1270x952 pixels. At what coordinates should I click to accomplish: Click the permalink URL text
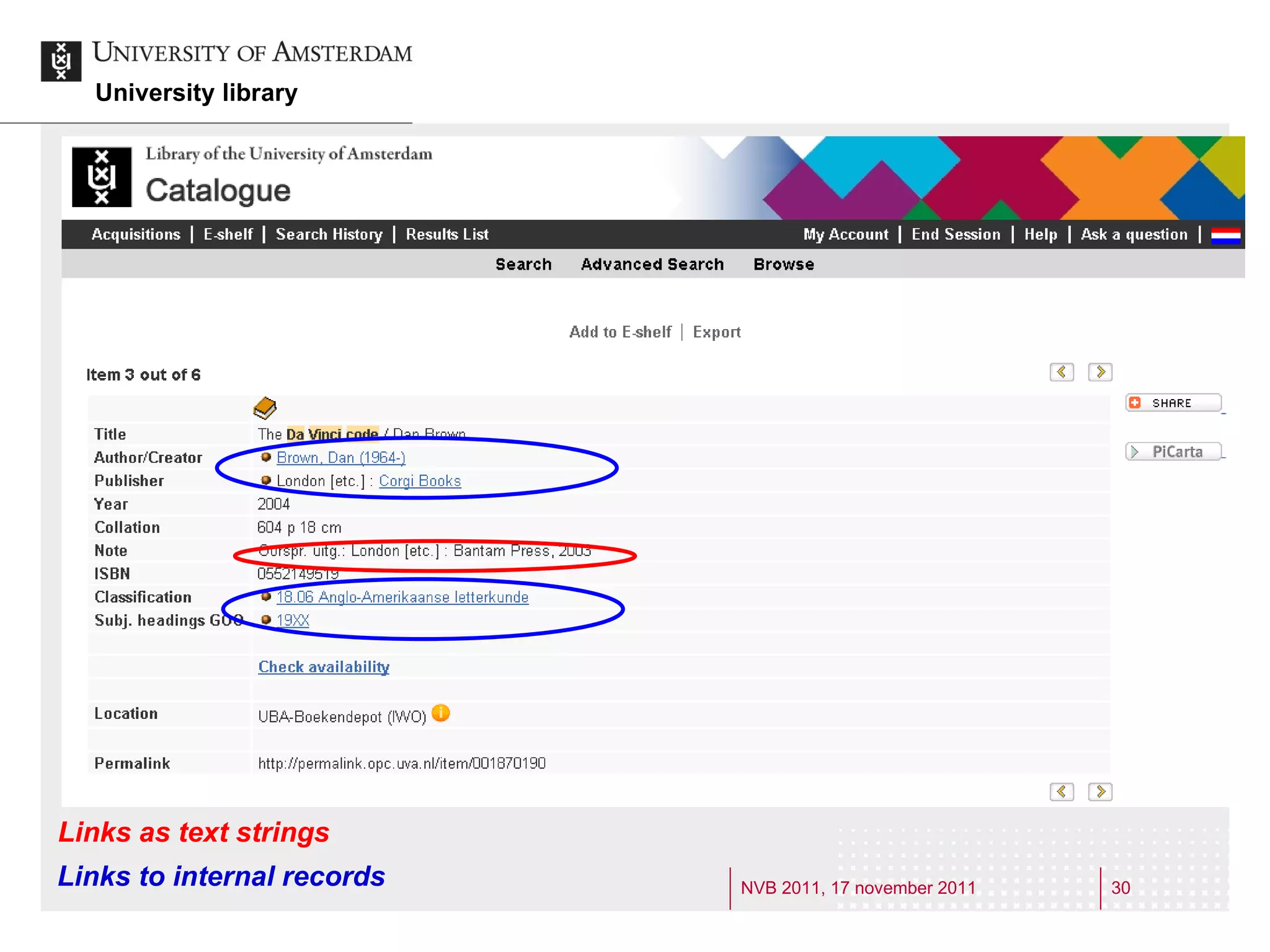[x=402, y=764]
